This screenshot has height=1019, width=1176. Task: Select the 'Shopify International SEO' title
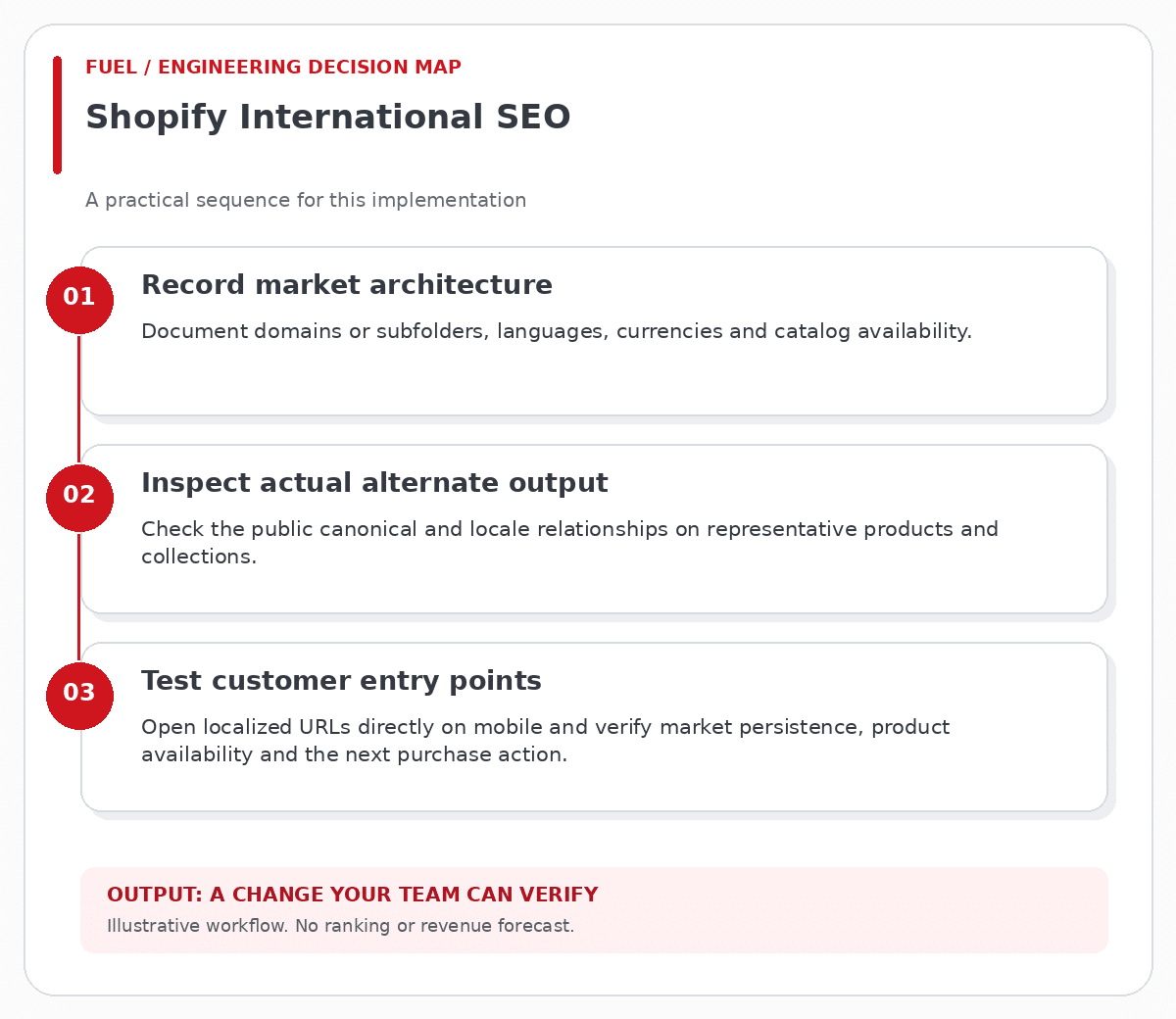click(x=328, y=117)
